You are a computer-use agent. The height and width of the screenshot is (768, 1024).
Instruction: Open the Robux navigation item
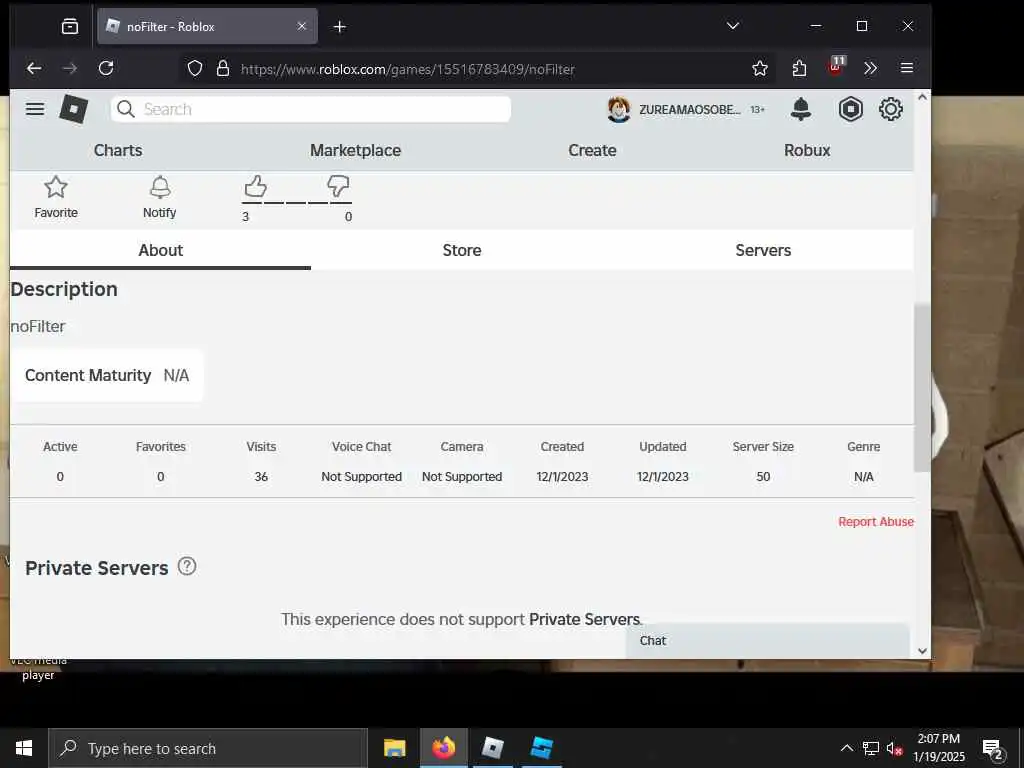(x=807, y=150)
